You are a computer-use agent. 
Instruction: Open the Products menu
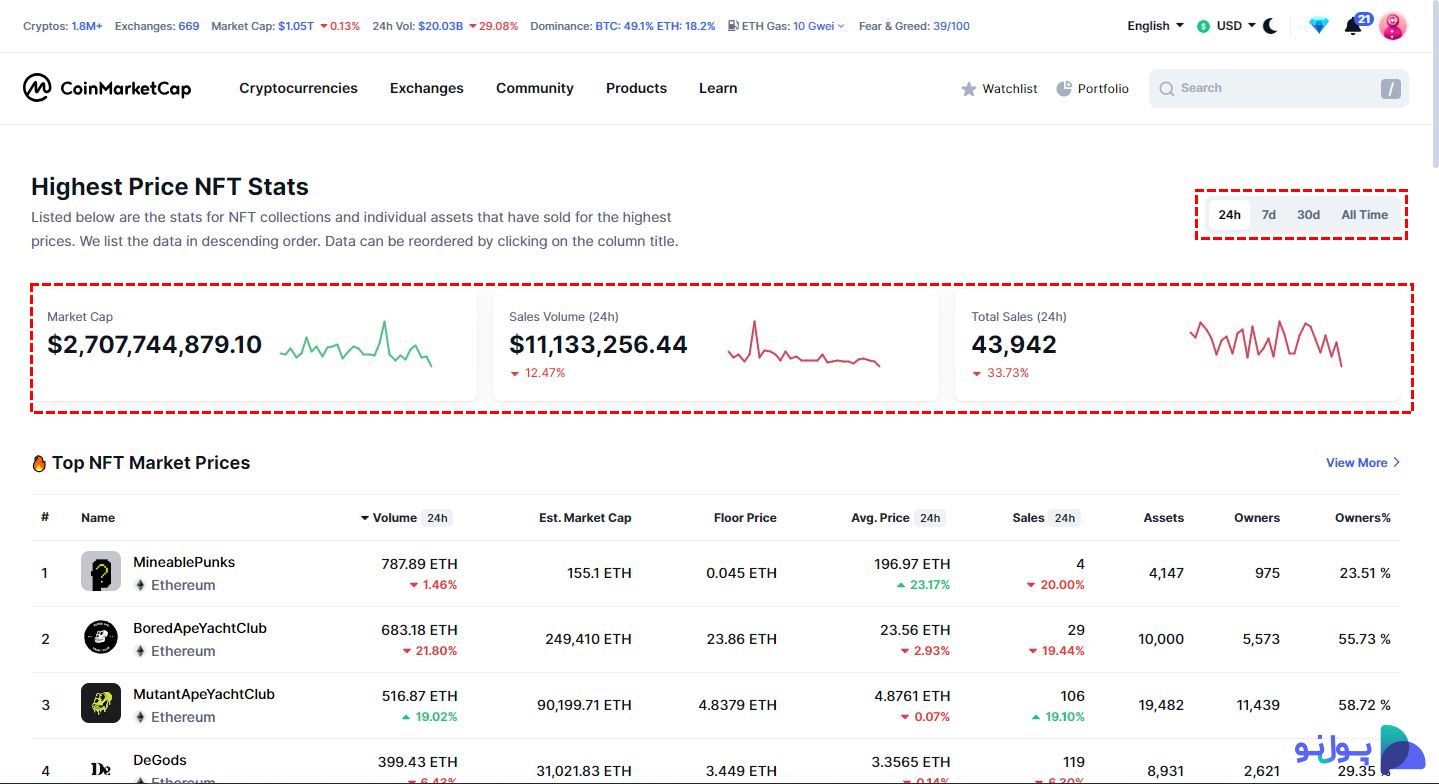pos(636,88)
